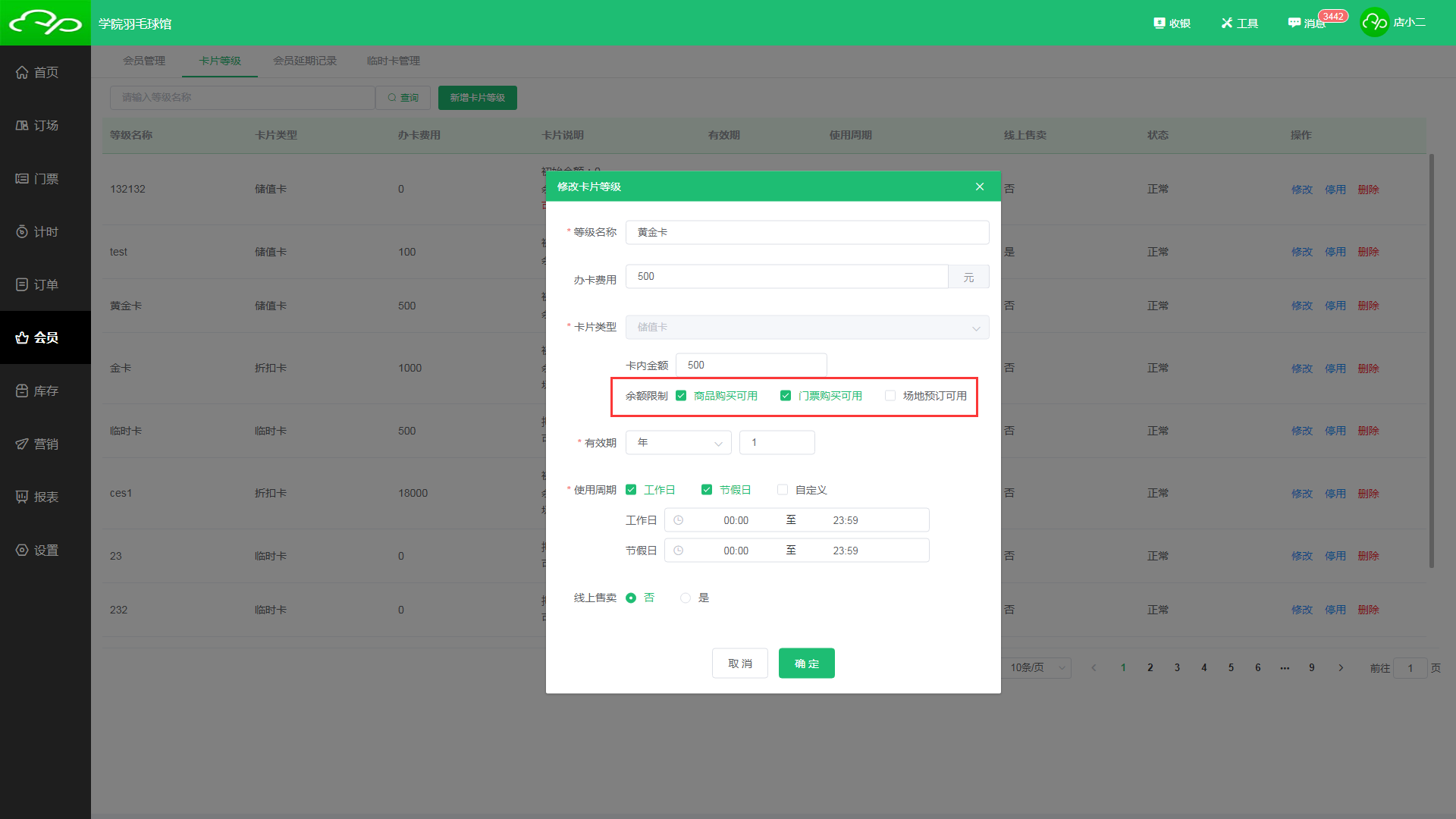The height and width of the screenshot is (819, 1456).
Task: Click the 等级名称 input with 黄金卡
Action: pyautogui.click(x=807, y=233)
